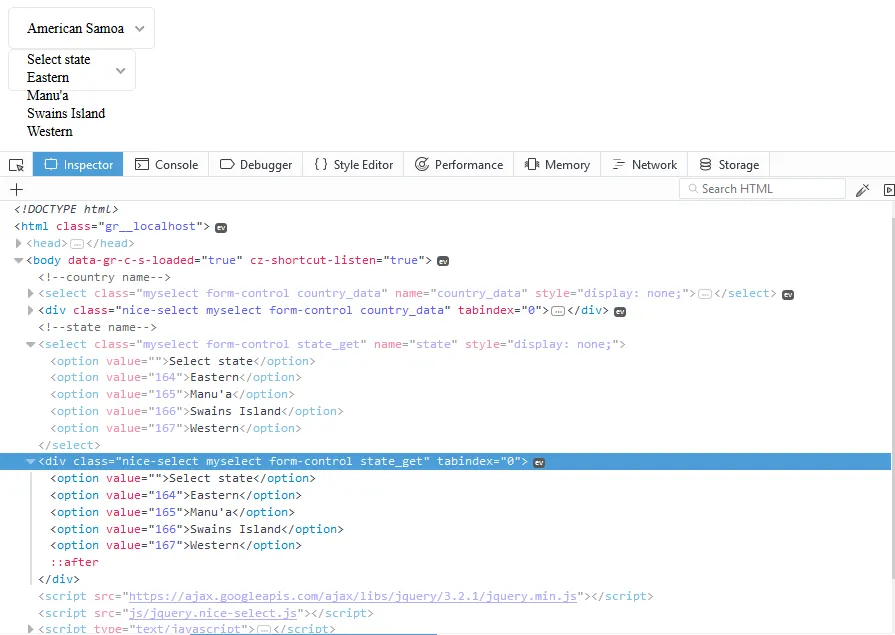Click the event badge on html tag
The width and height of the screenshot is (895, 635).
[221, 228]
